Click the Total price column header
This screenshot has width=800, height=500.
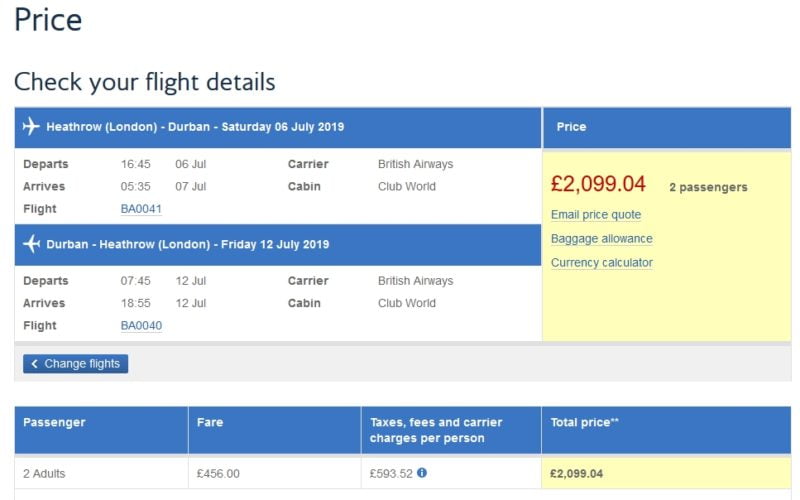666,430
